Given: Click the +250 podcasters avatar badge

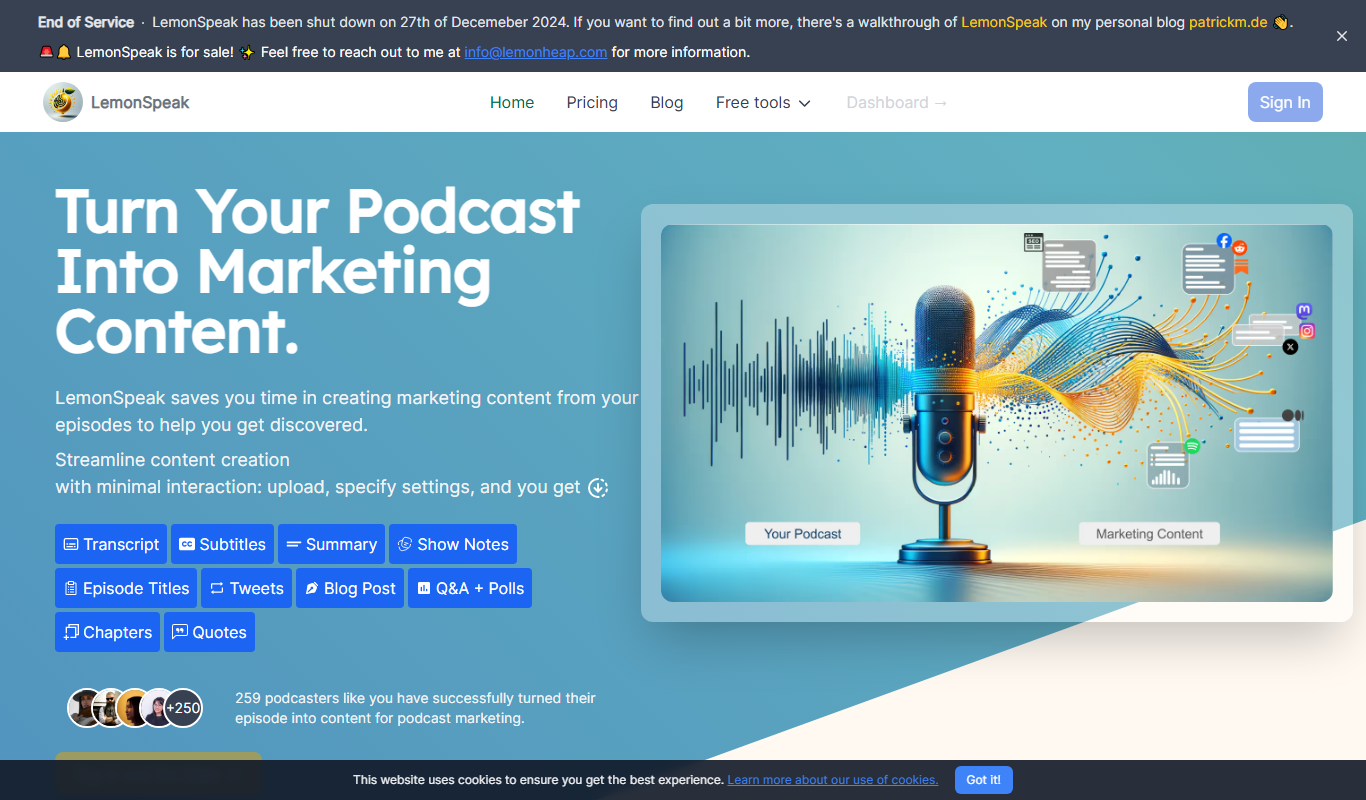Looking at the screenshot, I should (183, 708).
